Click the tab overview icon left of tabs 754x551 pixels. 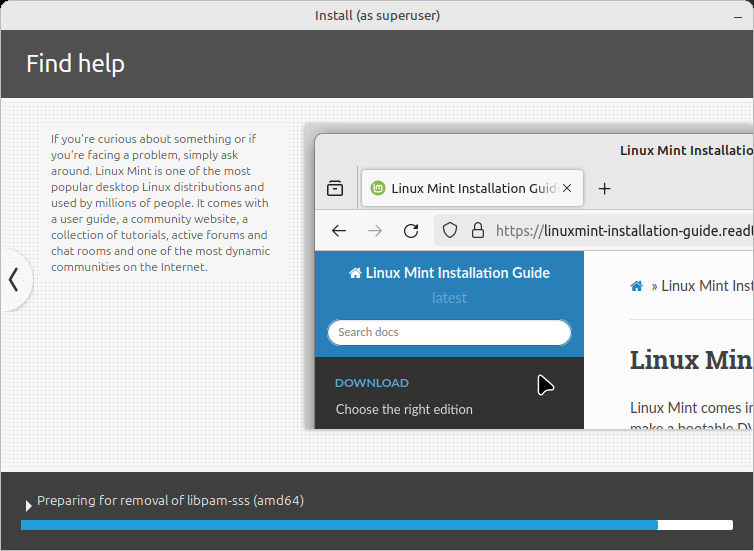pos(335,188)
